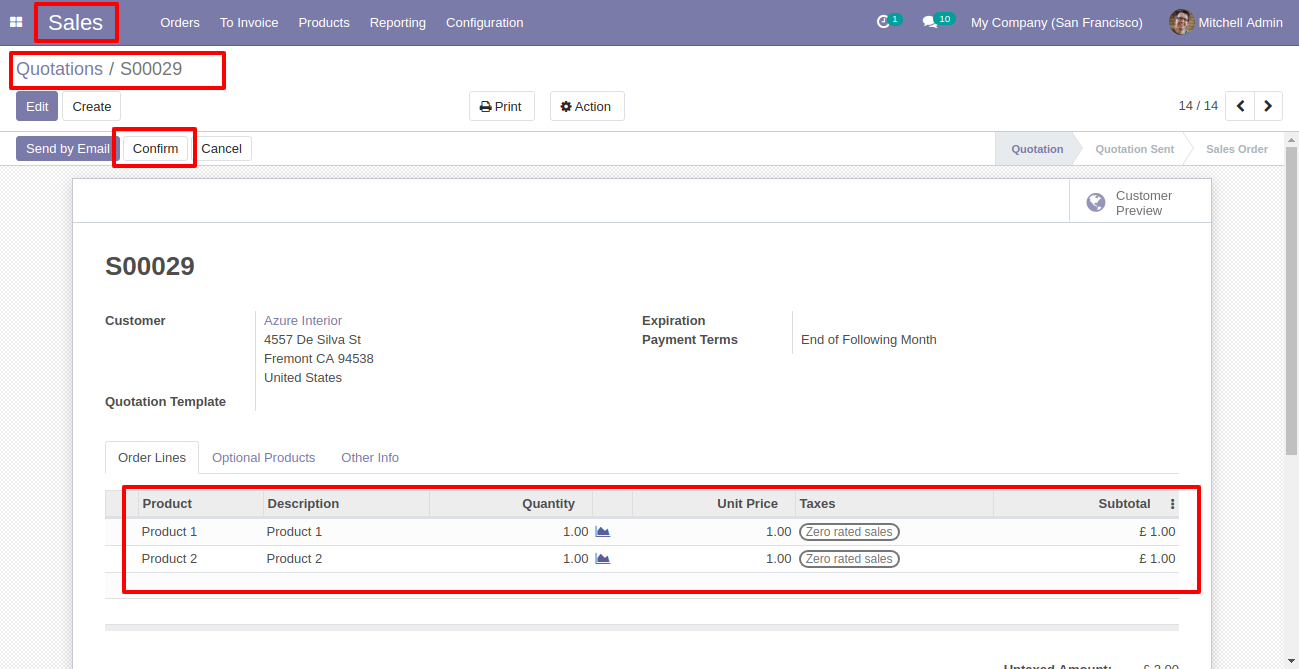
Task: Cancel the quotation
Action: [221, 149]
